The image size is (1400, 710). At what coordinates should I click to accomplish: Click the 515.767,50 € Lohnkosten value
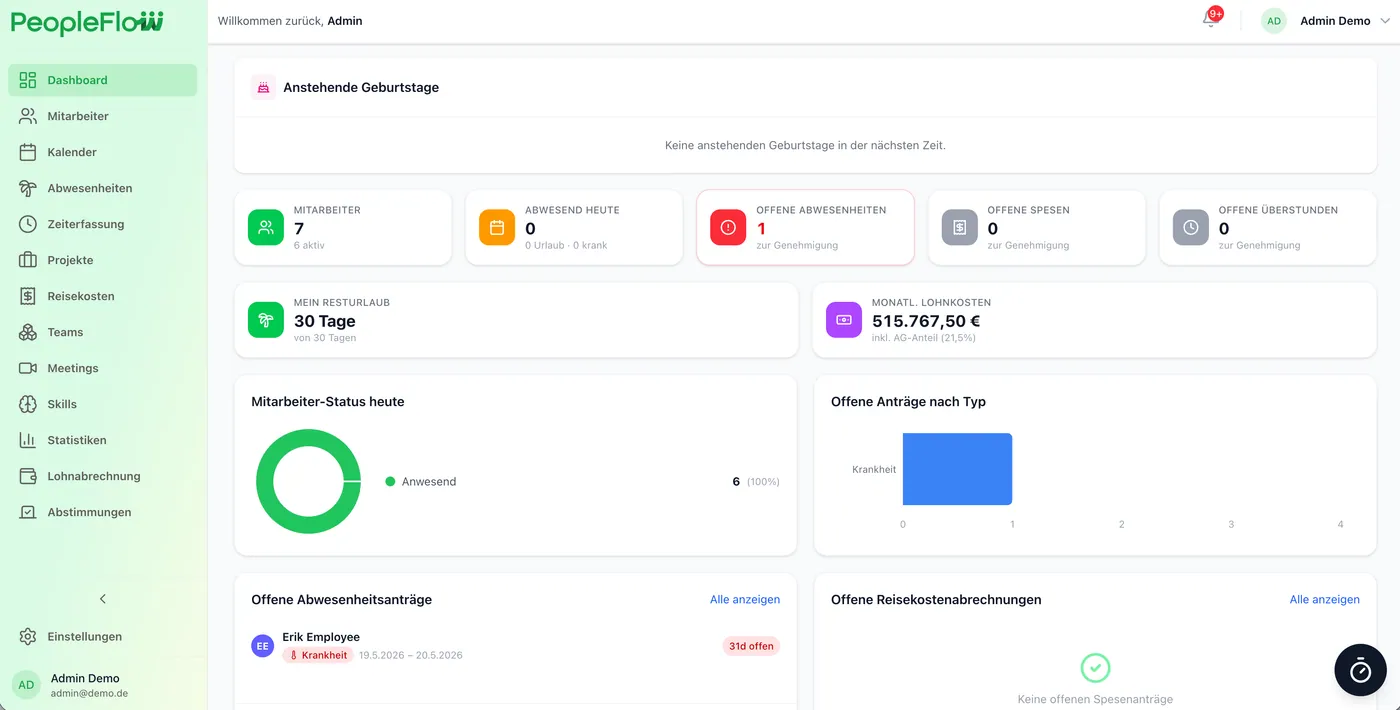point(926,321)
